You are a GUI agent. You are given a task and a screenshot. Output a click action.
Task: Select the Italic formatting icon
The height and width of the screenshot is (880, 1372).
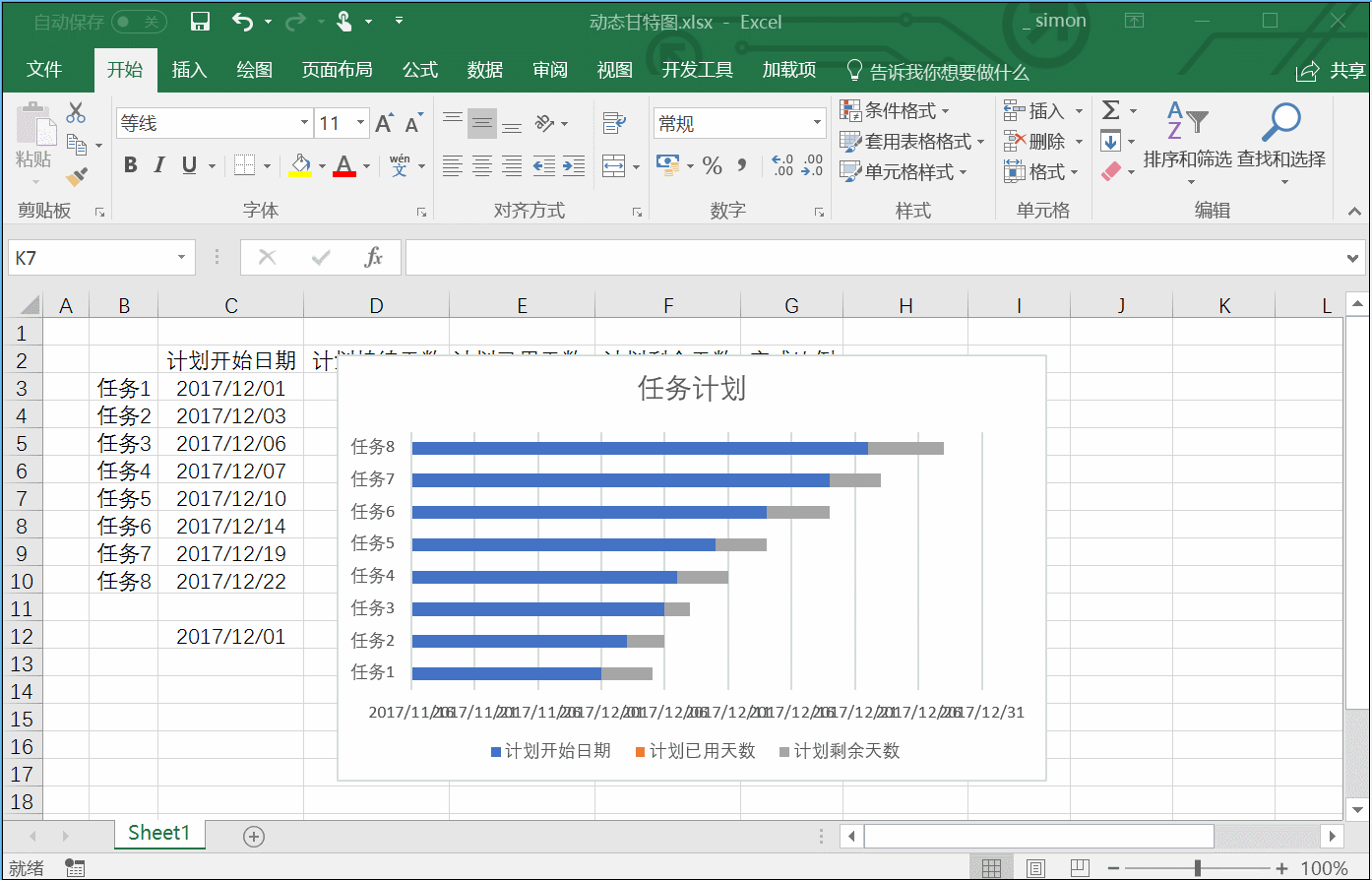click(x=158, y=164)
